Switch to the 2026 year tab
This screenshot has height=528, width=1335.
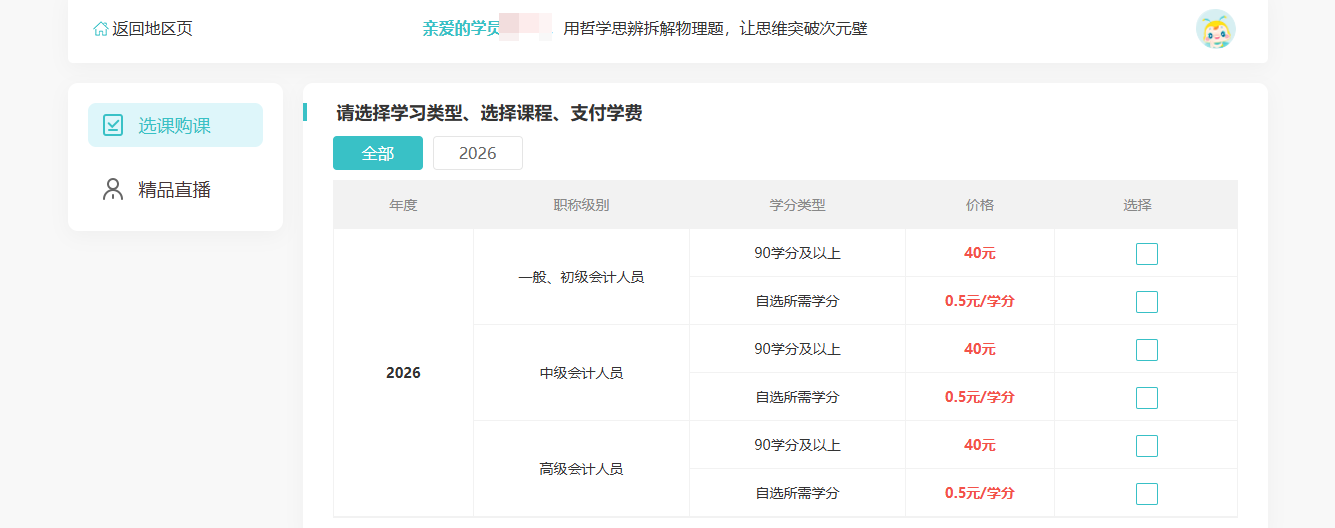point(478,153)
